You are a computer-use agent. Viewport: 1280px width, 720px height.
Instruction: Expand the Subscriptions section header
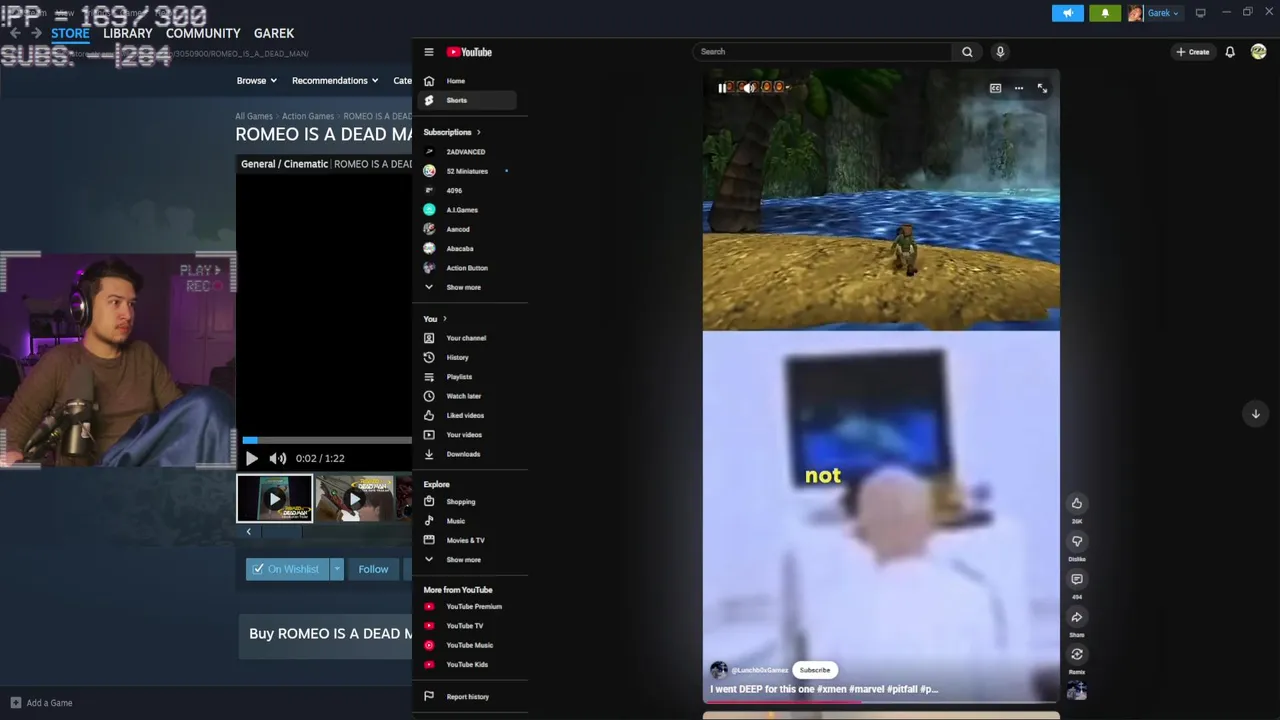pyautogui.click(x=452, y=132)
